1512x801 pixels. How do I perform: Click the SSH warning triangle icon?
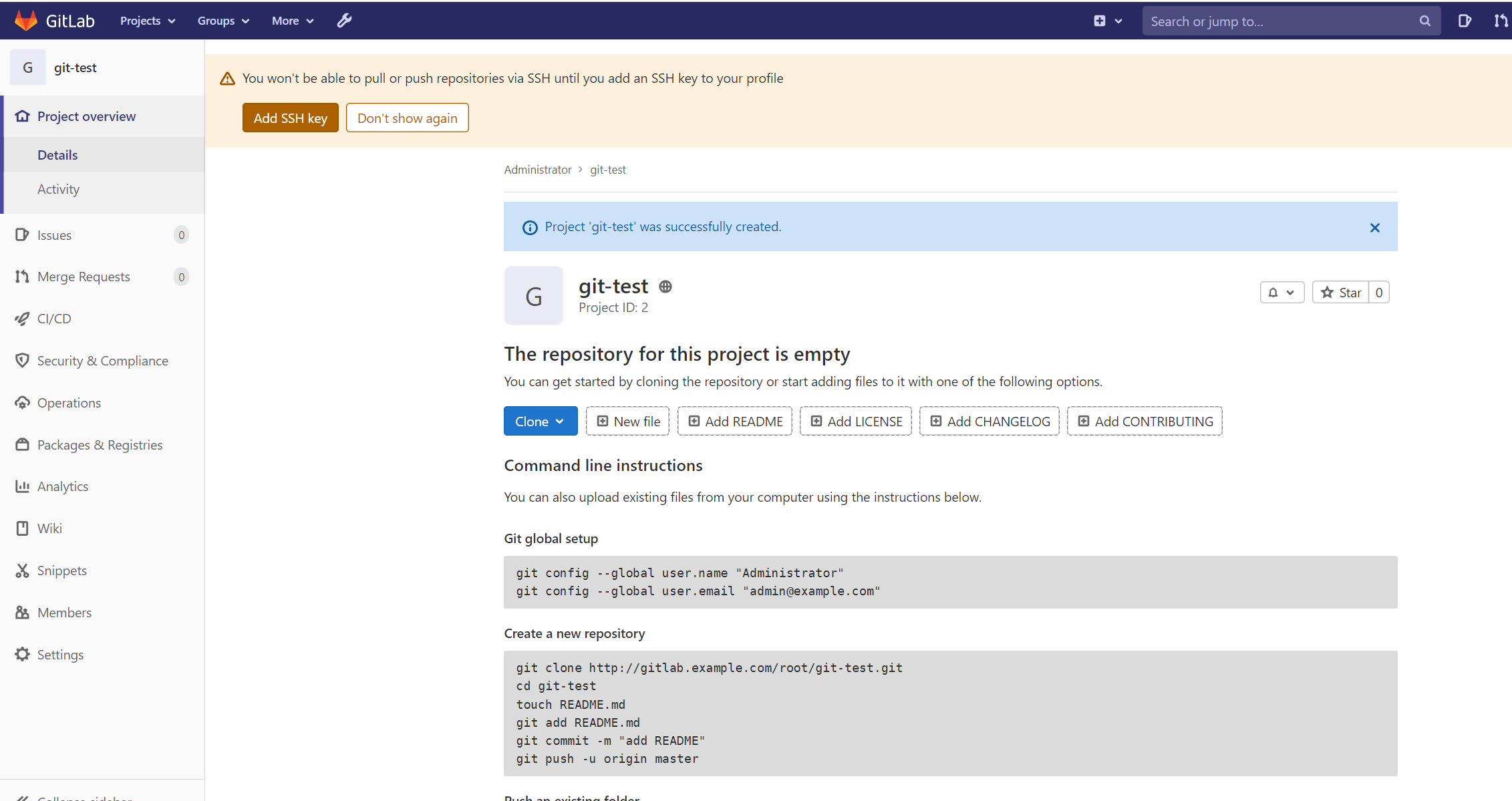[227, 79]
